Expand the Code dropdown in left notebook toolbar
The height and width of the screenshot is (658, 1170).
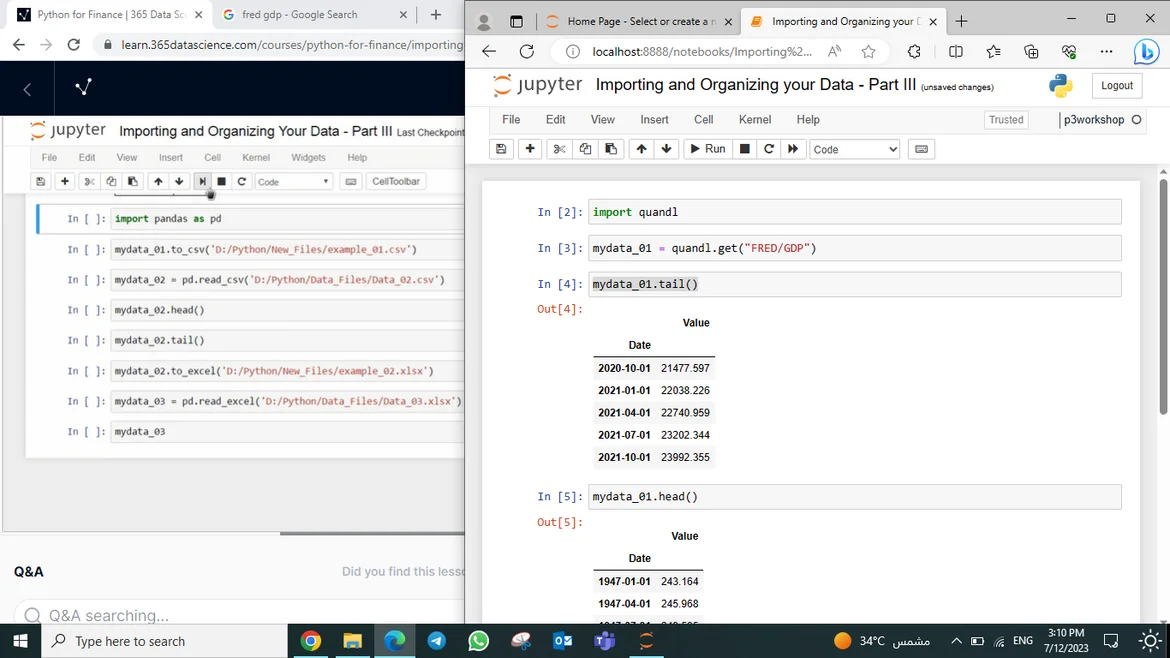click(293, 182)
